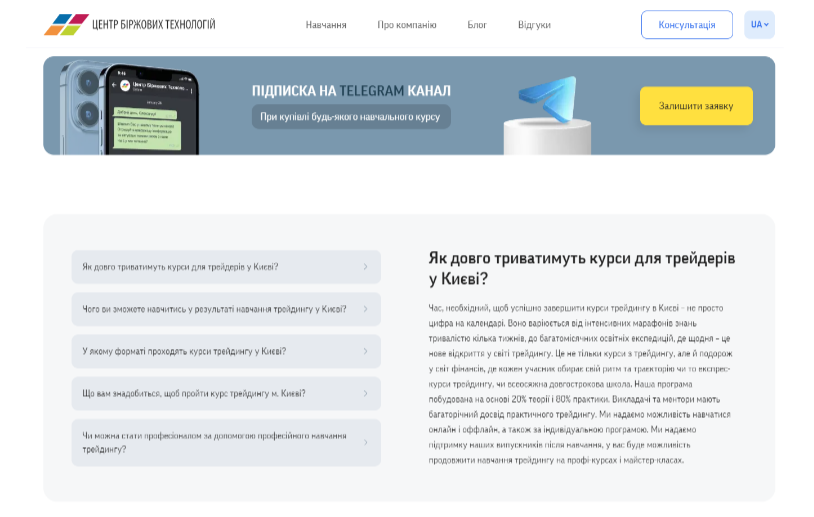
Task: Click chevron next to Як довго триватимуть курси
Action: coord(365,267)
